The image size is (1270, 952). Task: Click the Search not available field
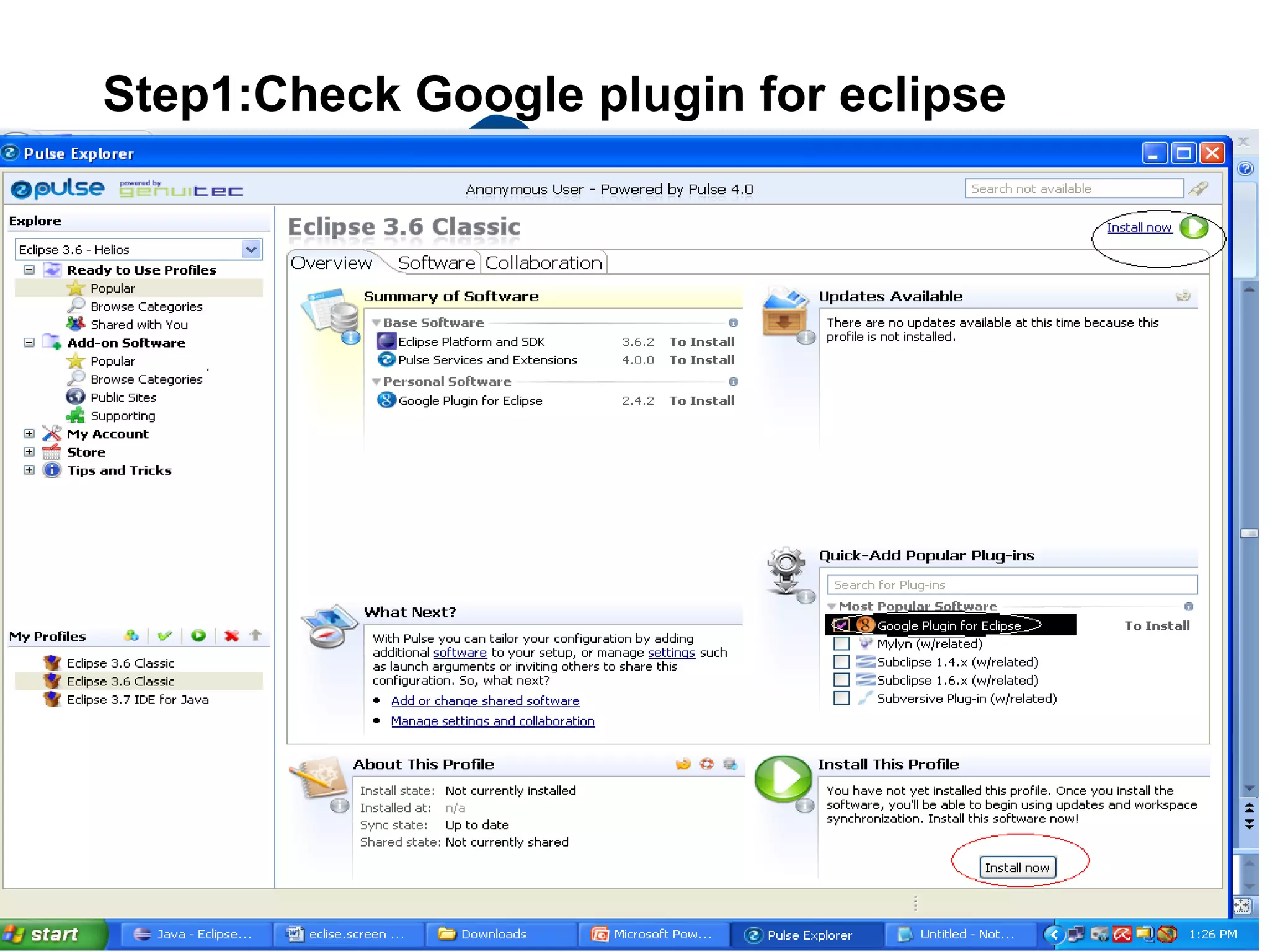pyautogui.click(x=1074, y=188)
